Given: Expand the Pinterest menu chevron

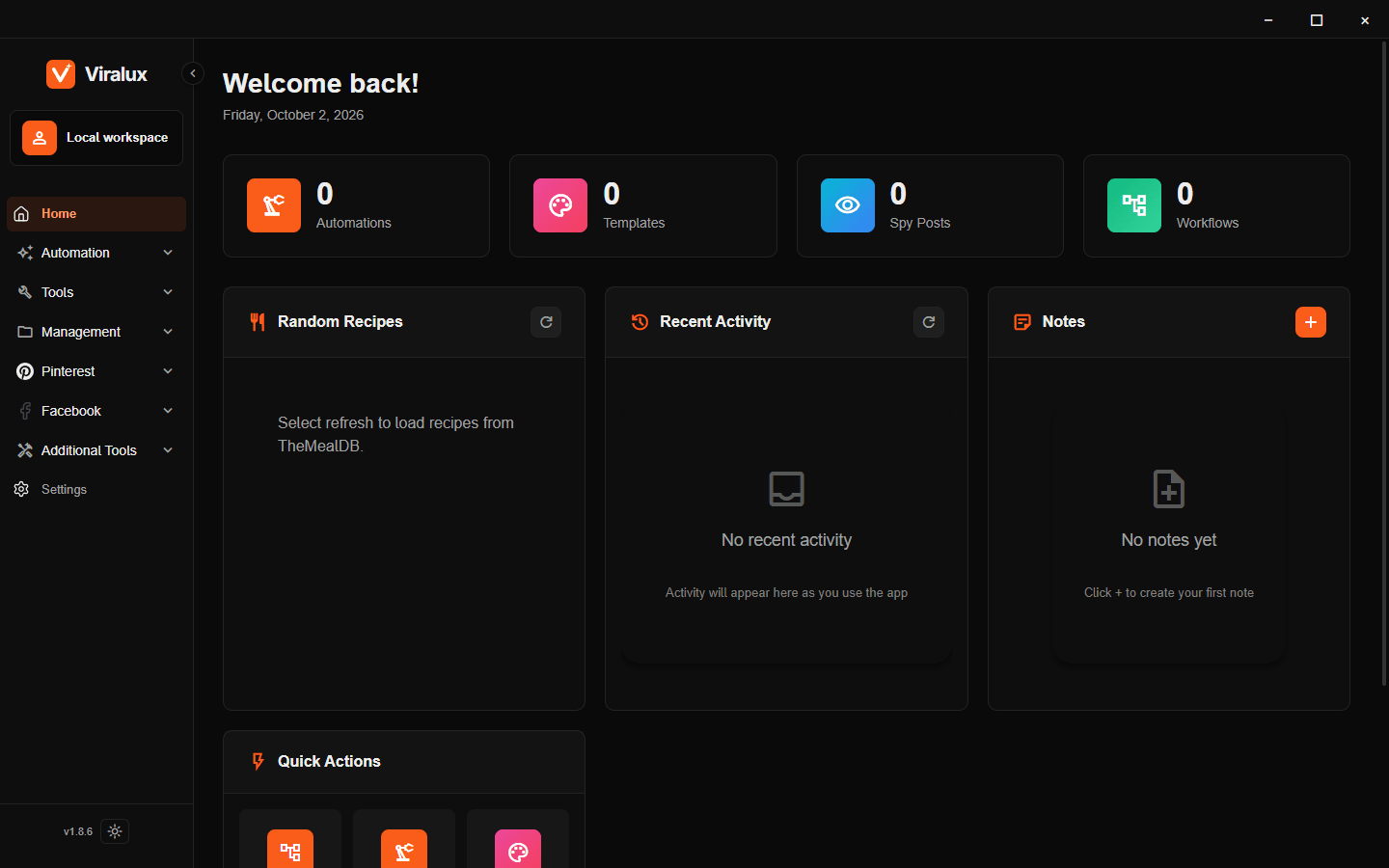Looking at the screenshot, I should [168, 371].
